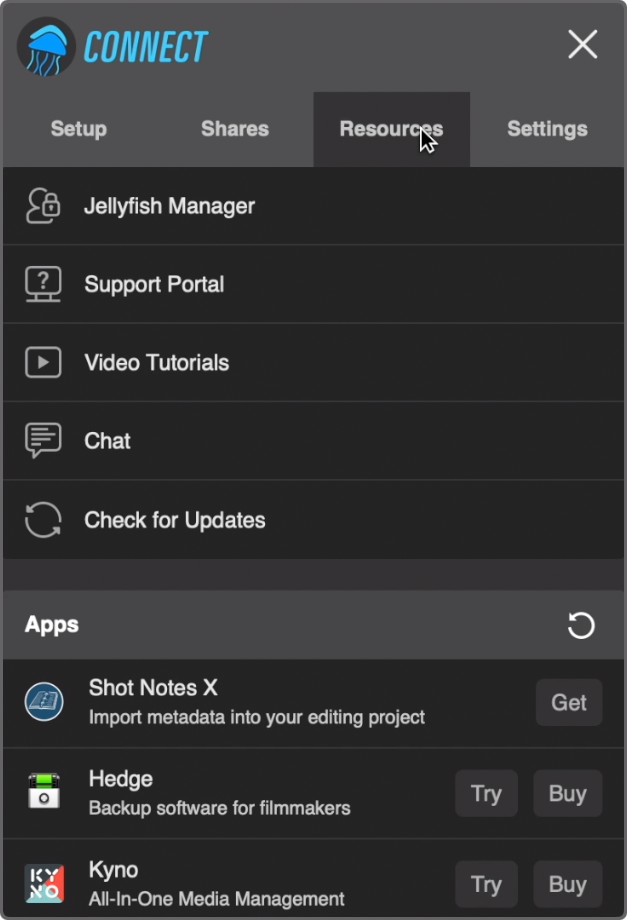Buy the Hedge app
627x920 pixels.
click(x=567, y=793)
